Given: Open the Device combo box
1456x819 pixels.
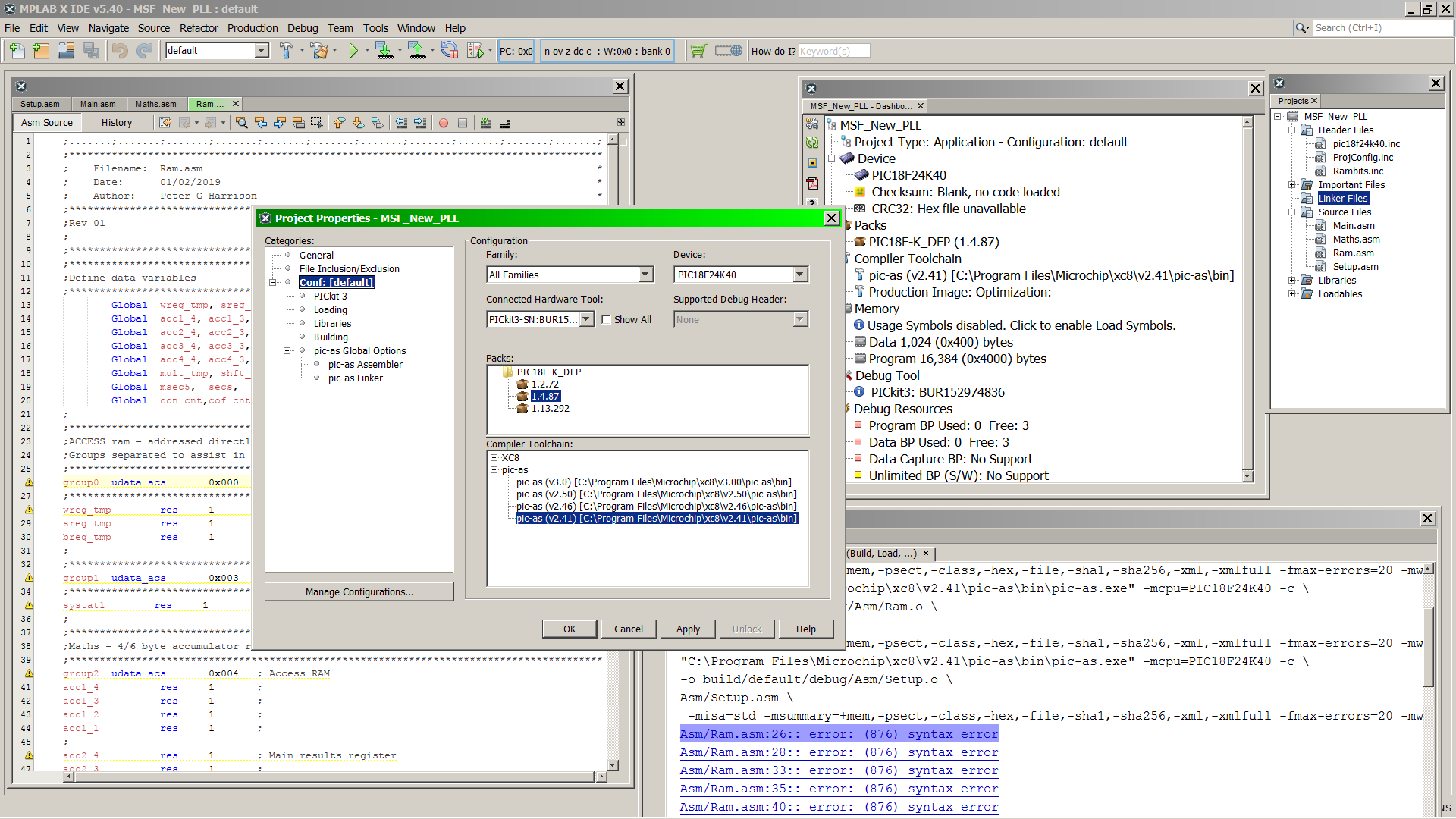Looking at the screenshot, I should point(800,275).
